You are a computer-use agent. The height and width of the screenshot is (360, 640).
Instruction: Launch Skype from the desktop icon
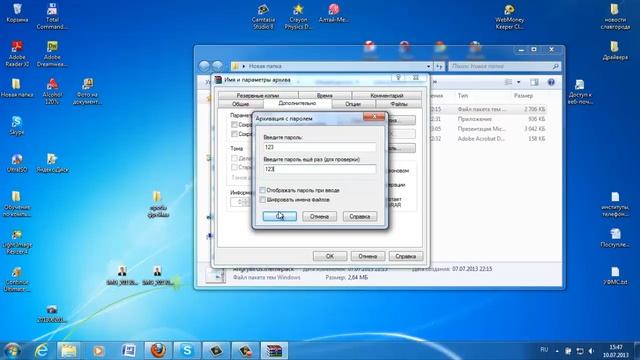coord(17,125)
